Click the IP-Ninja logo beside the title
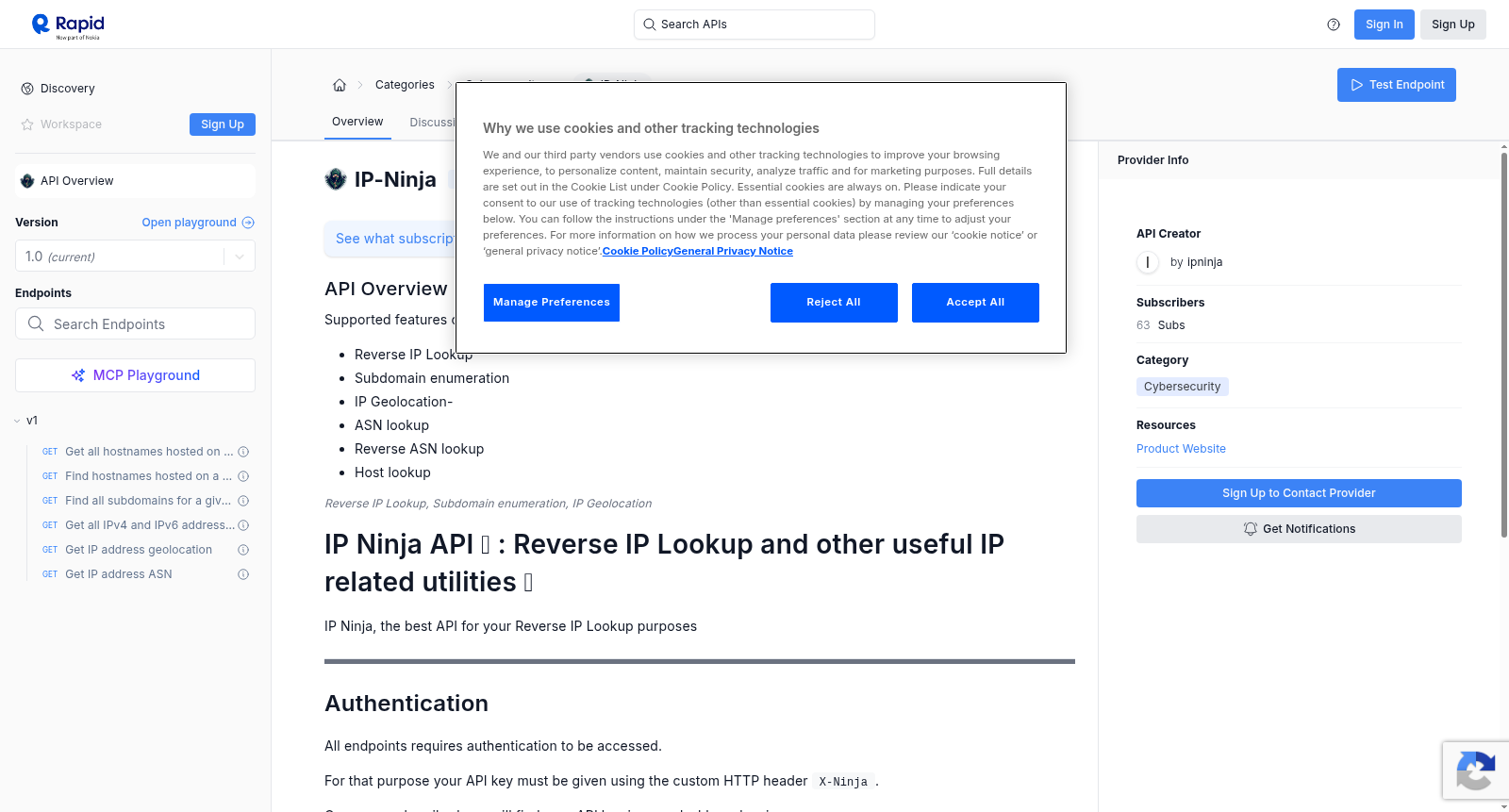The width and height of the screenshot is (1509, 812). pos(336,179)
